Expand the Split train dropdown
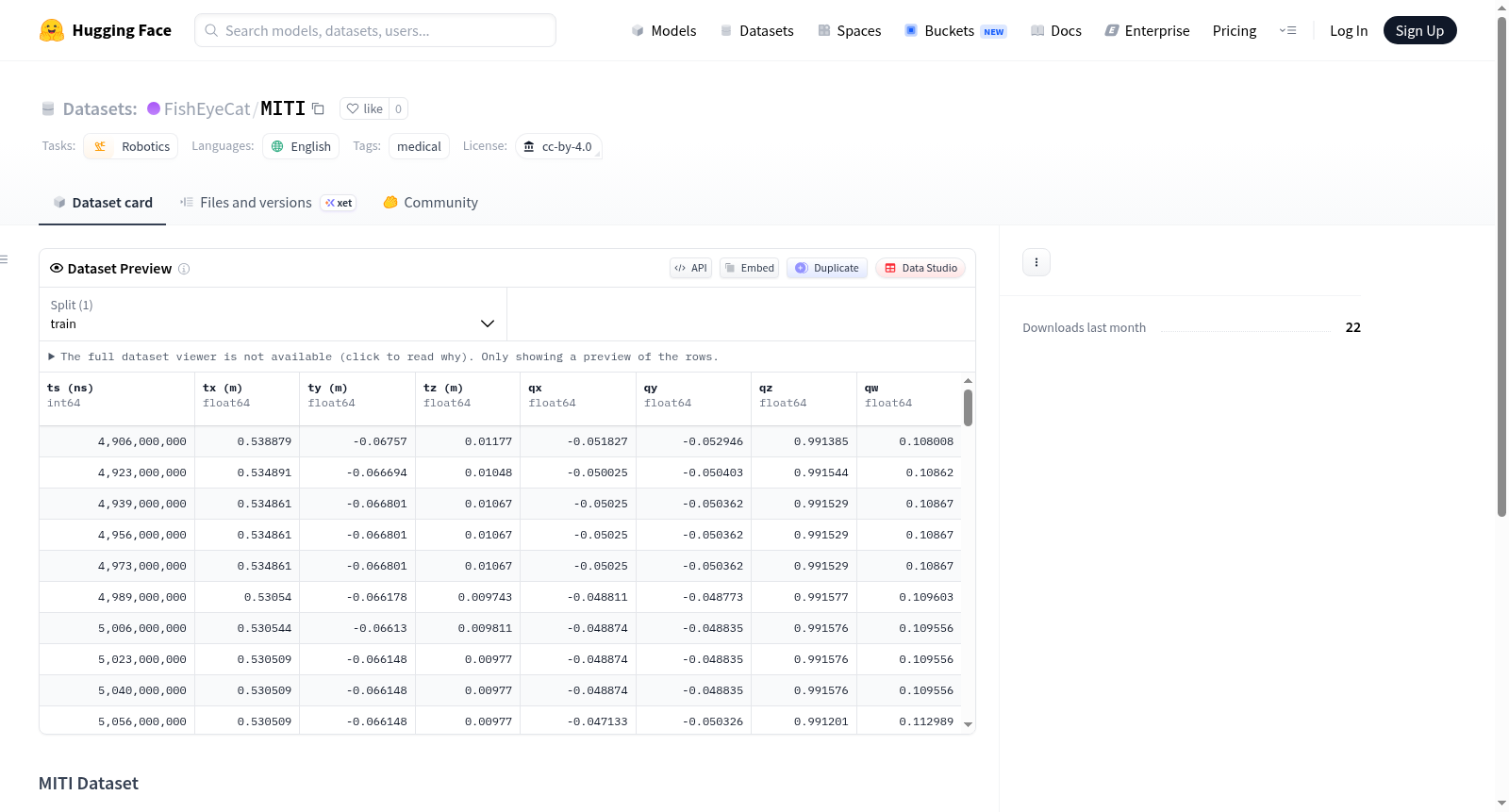 [273, 314]
